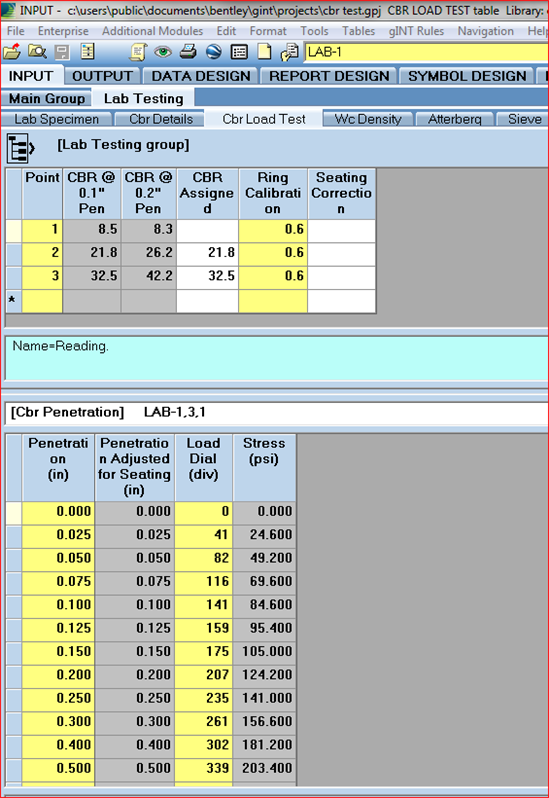This screenshot has height=798, width=549.
Task: Click the open project folder icon
Action: point(12,52)
